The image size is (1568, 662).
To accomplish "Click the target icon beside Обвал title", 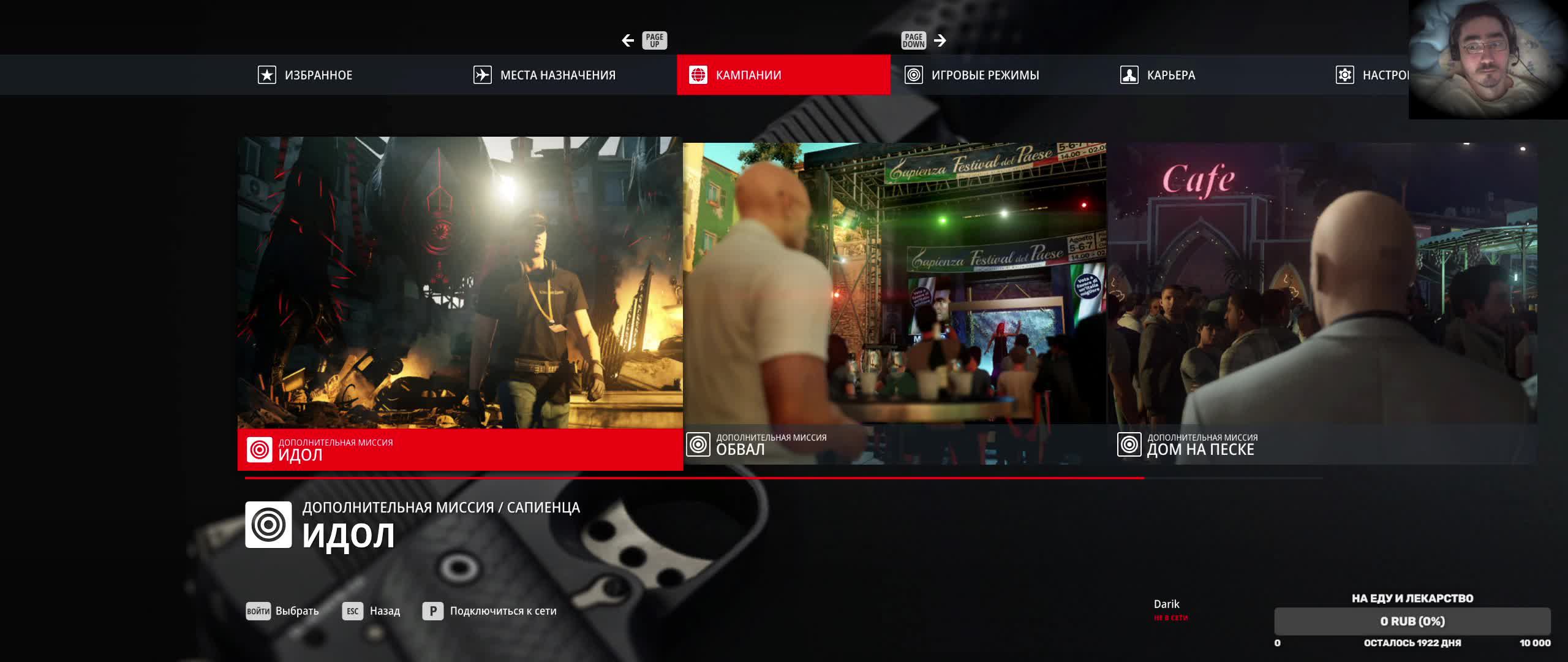I will click(698, 444).
